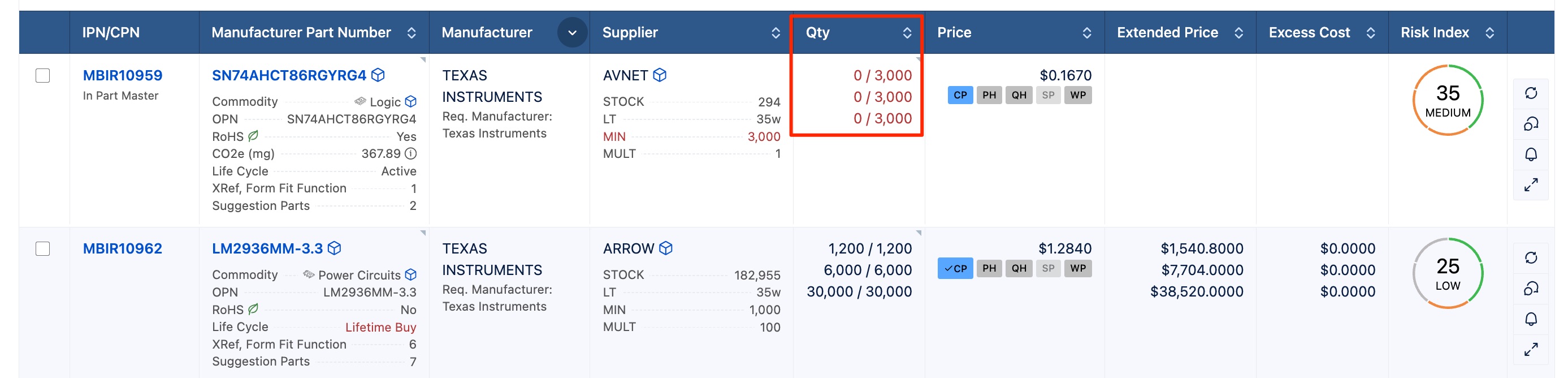This screenshot has height=378, width=1568.
Task: Sort by the Qty column arrows
Action: coord(907,33)
